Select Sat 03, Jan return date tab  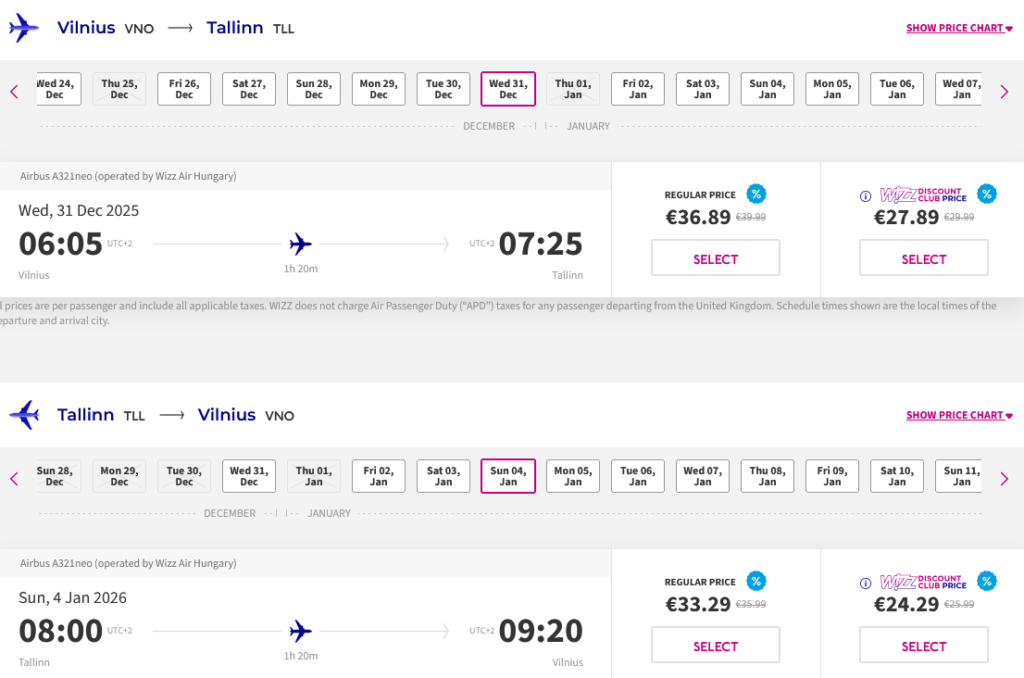coord(443,476)
